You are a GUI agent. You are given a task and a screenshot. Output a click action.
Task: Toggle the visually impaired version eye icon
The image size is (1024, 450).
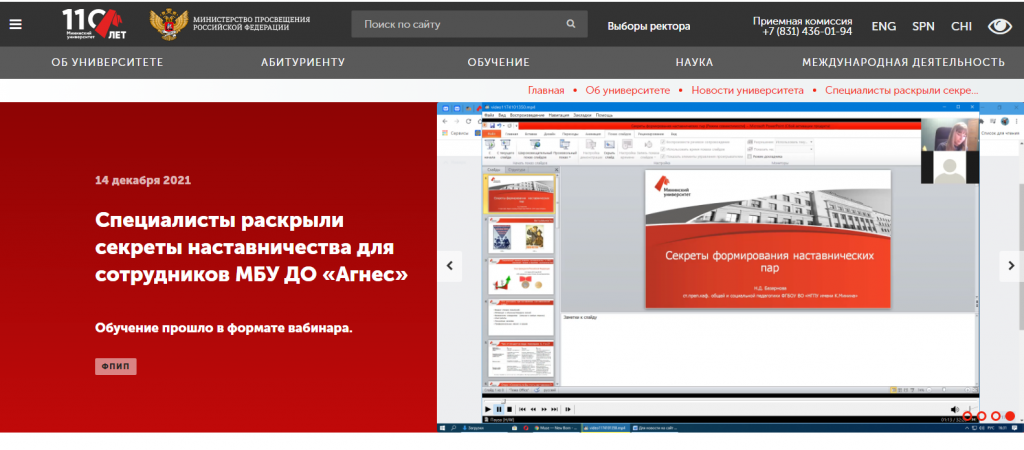[x=999, y=26]
